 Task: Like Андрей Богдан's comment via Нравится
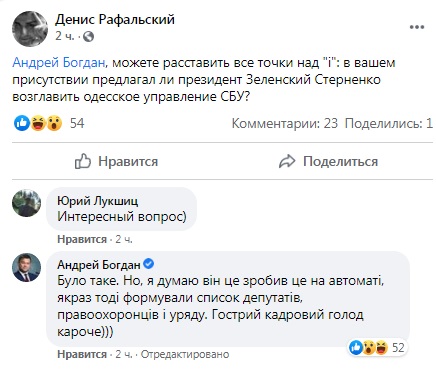tap(82, 354)
